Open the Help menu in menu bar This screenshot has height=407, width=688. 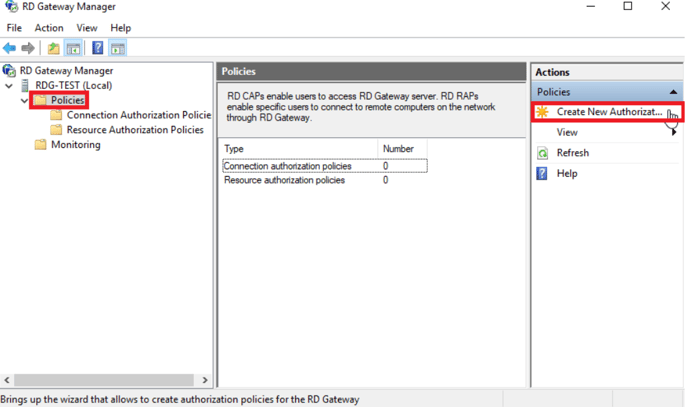[x=121, y=28]
